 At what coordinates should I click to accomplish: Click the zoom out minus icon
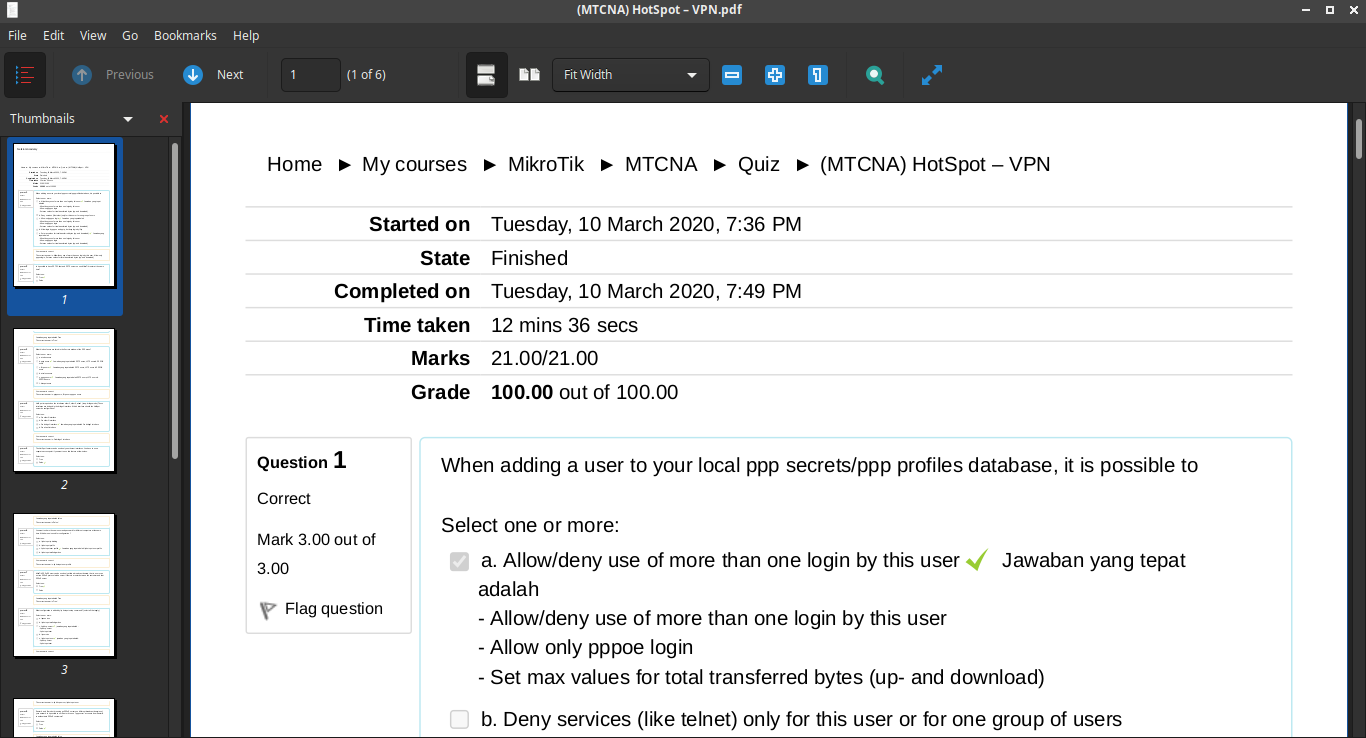coord(732,75)
